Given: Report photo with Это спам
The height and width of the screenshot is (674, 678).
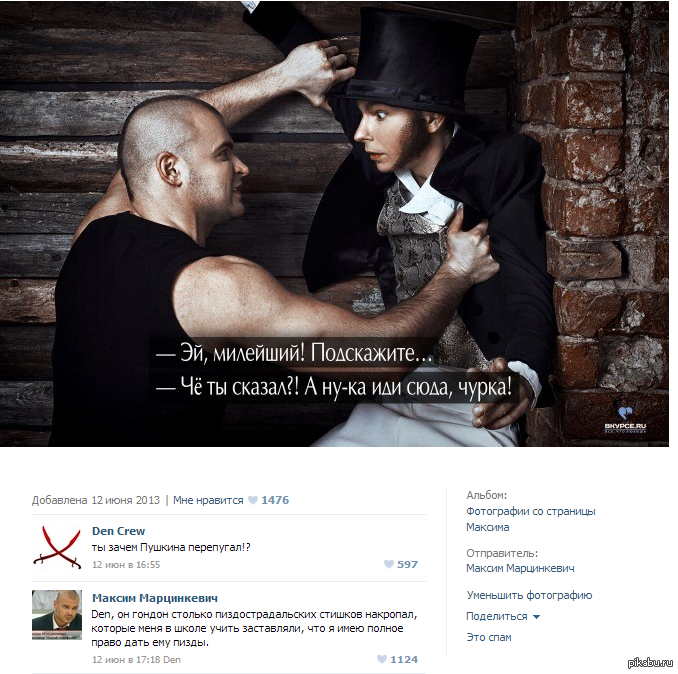Looking at the screenshot, I should [x=489, y=637].
